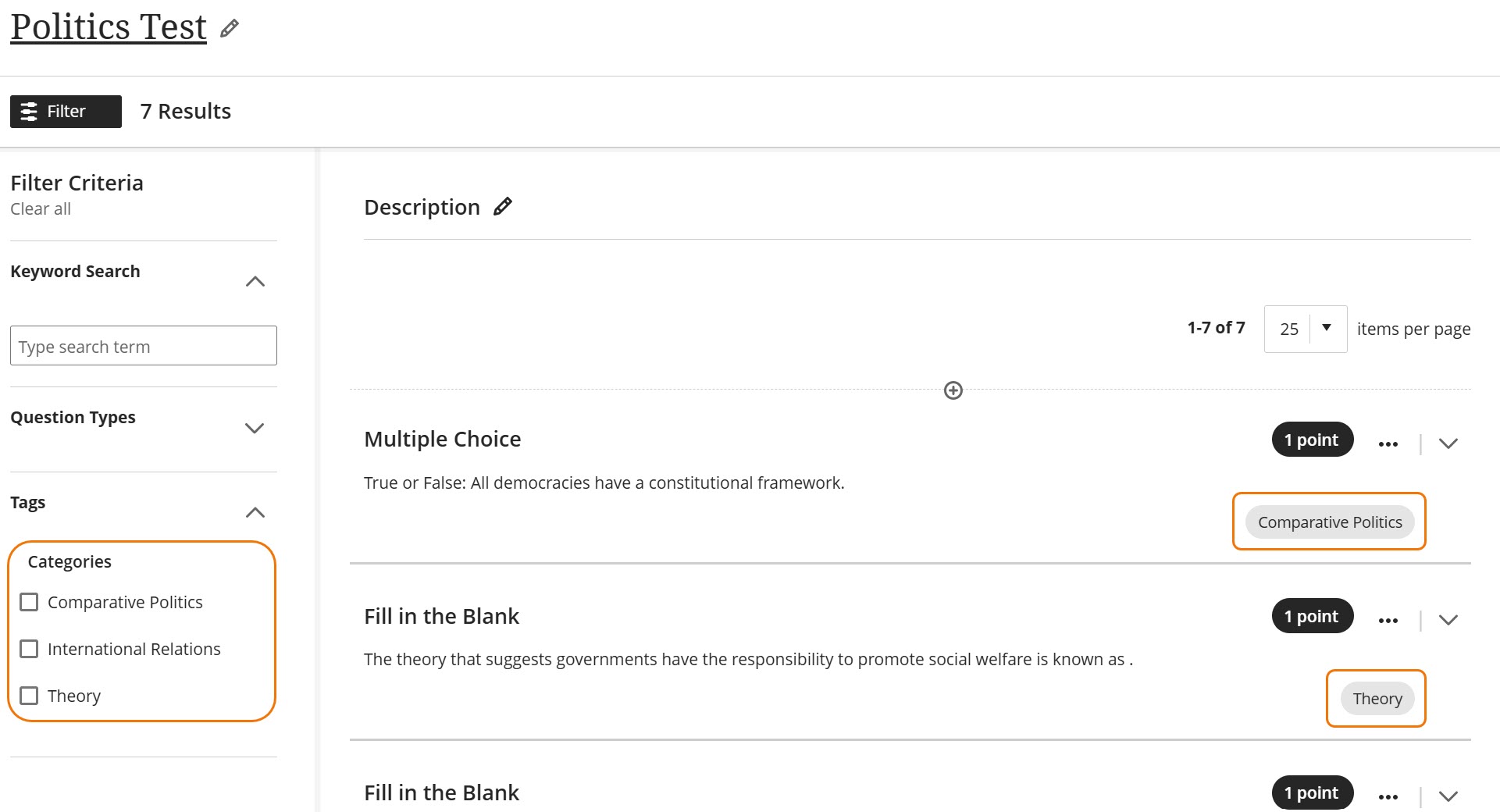Click the Theory tag on the Fill in the Blank question
This screenshot has height=812, width=1500.
(1377, 698)
